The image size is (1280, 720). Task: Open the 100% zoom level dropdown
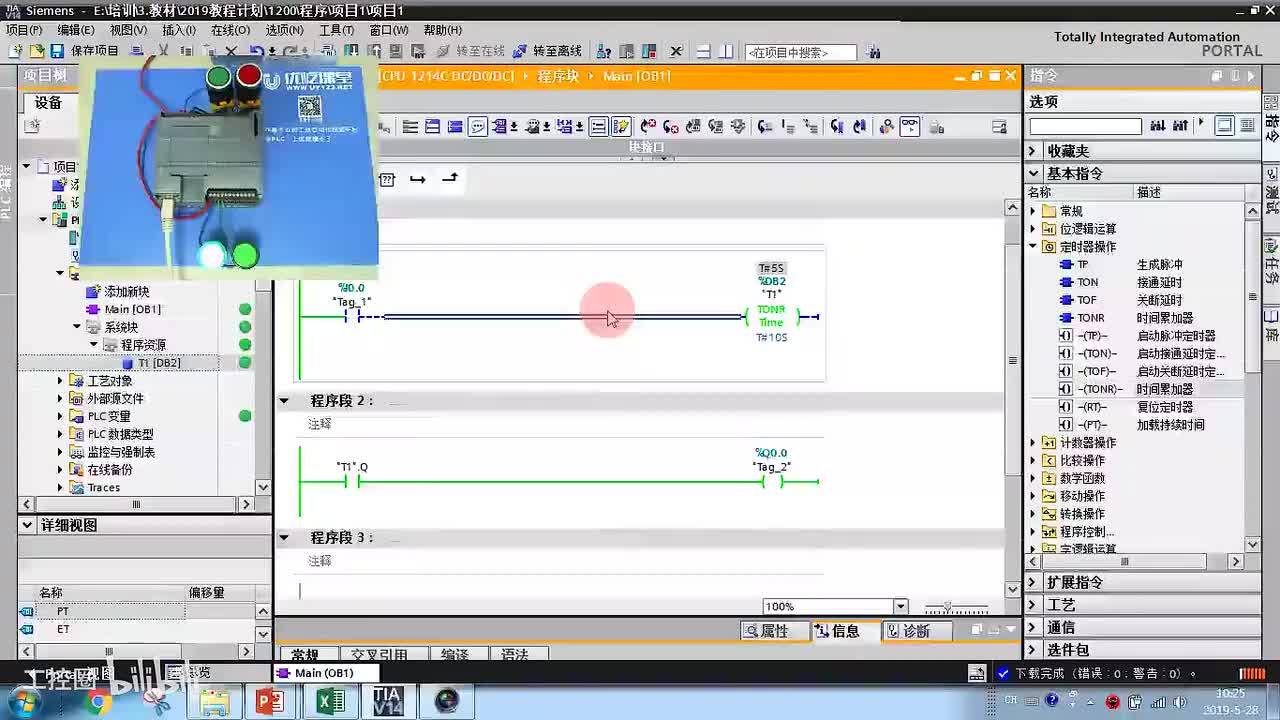900,607
